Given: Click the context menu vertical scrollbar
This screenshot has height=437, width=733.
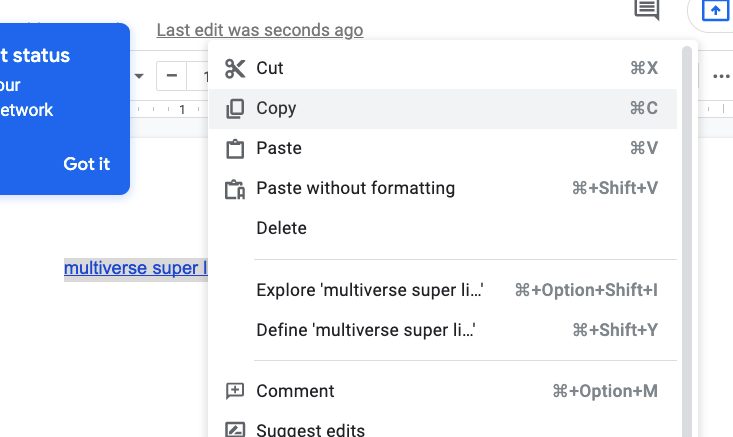Looking at the screenshot, I should pyautogui.click(x=687, y=241).
